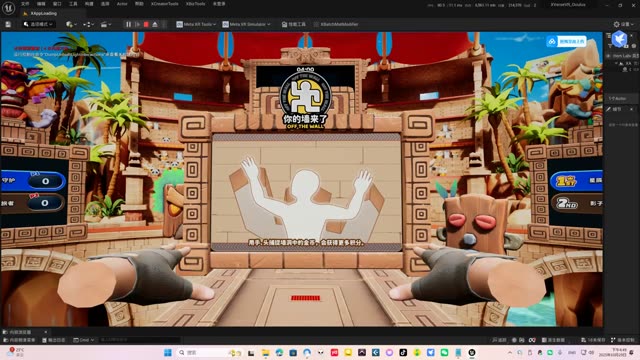The height and width of the screenshot is (360, 640).
Task: Open the Meta XR Simulator dropdown
Action: [246, 24]
